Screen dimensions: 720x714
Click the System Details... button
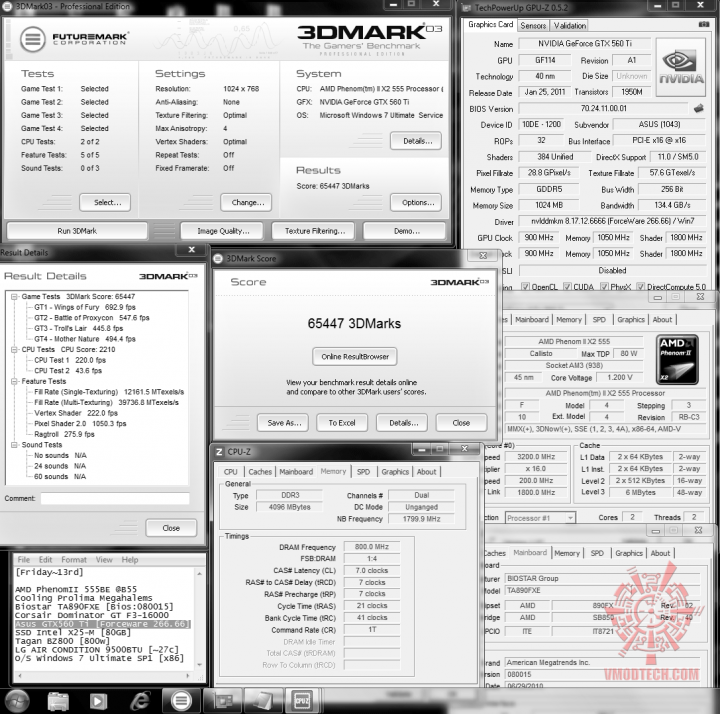click(x=416, y=141)
